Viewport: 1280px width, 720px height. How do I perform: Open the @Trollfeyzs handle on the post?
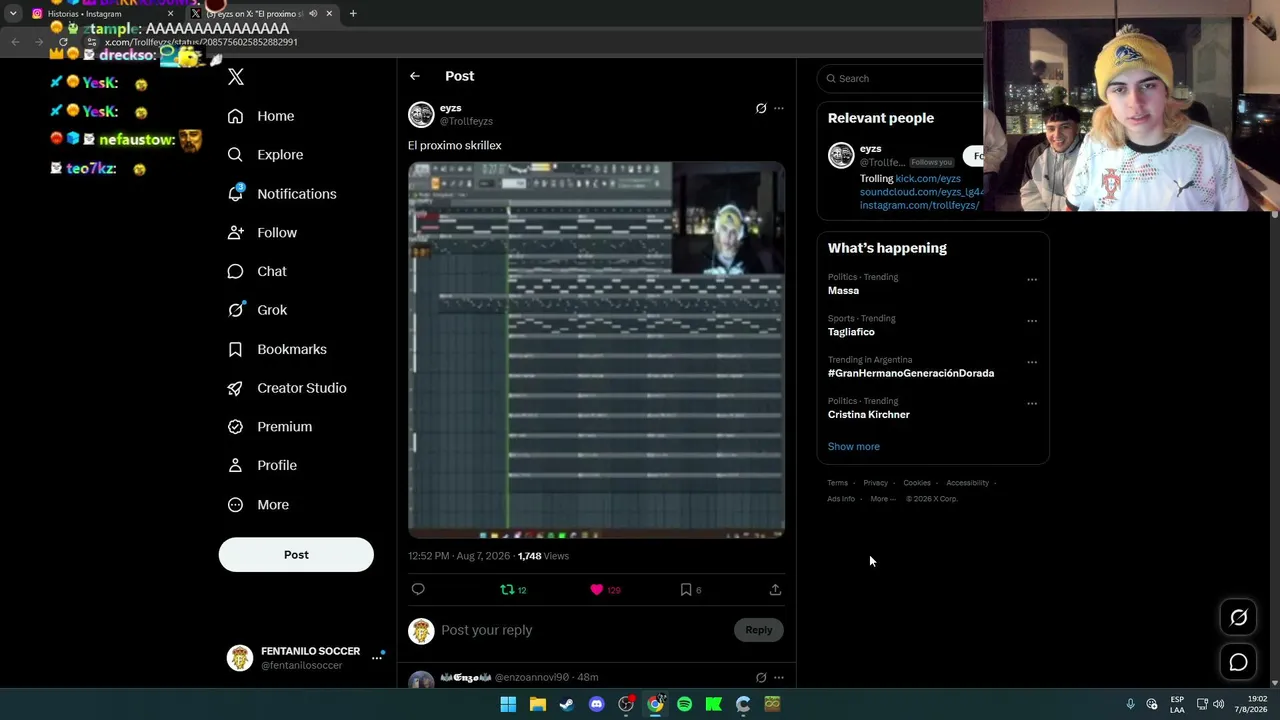(466, 121)
